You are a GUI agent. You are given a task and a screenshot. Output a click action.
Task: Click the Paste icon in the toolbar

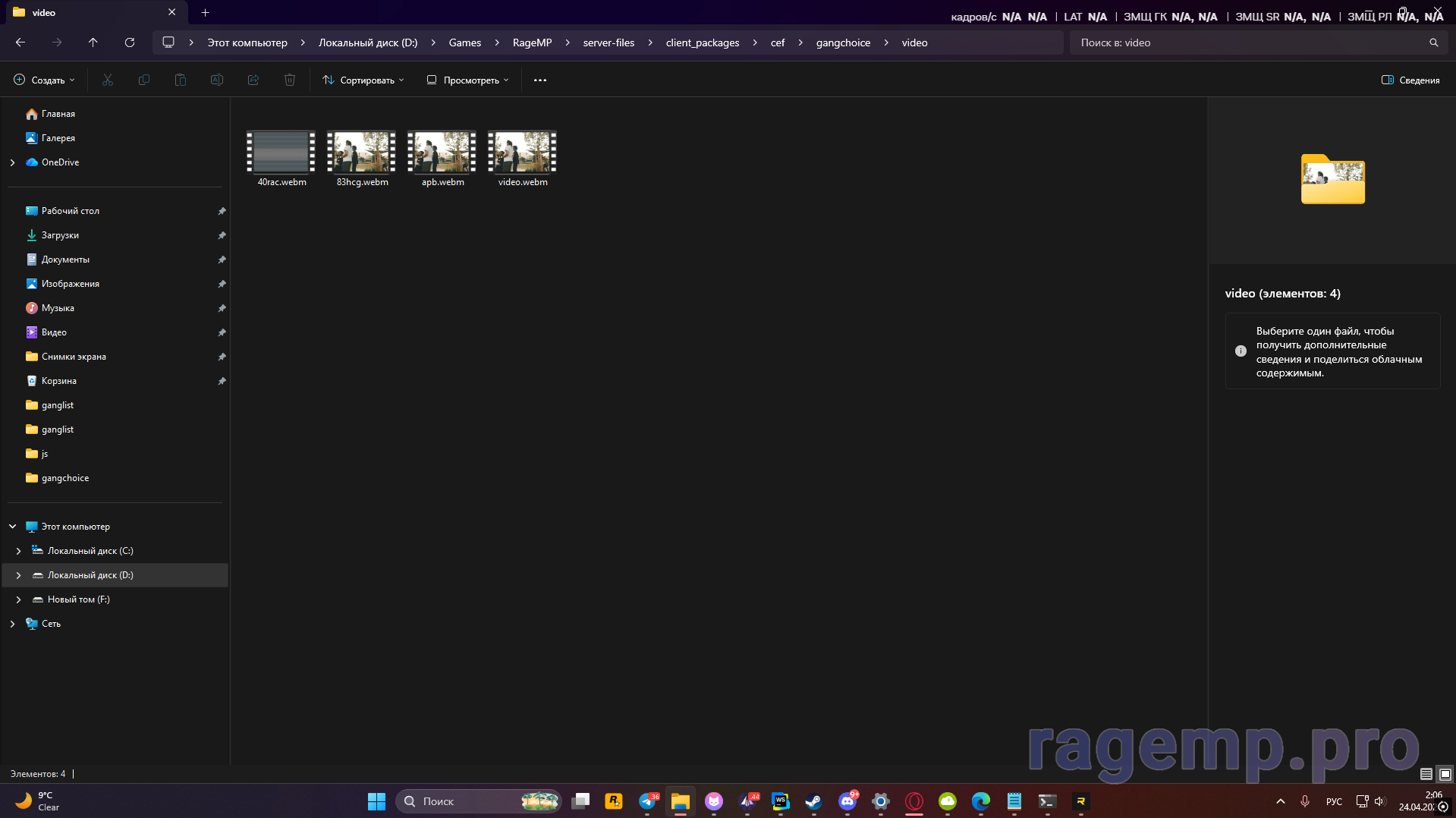tap(180, 80)
